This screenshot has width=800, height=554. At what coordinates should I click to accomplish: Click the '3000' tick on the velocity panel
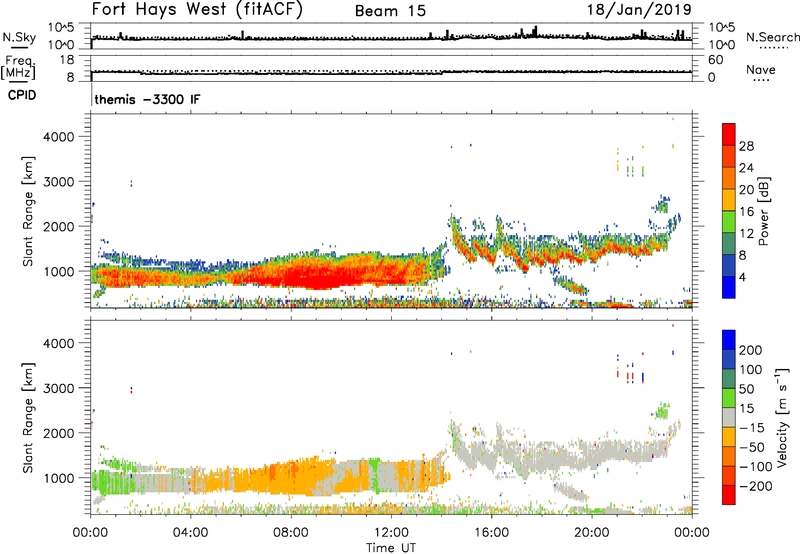(59, 388)
